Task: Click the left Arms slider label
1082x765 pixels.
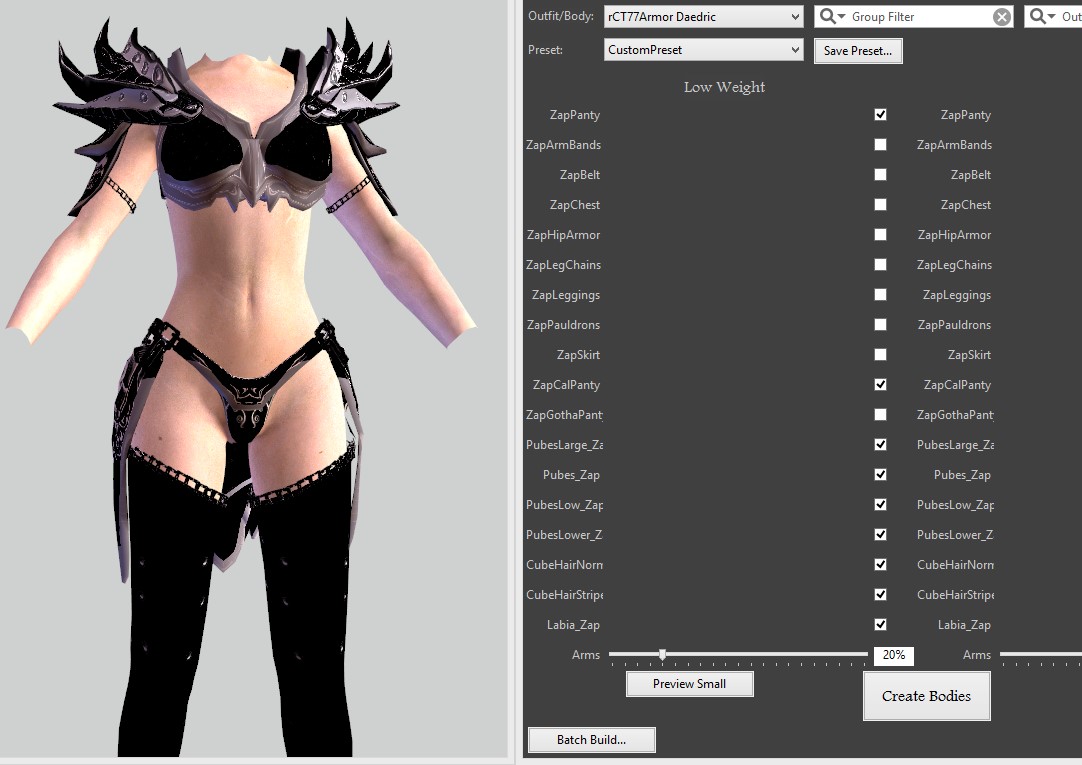Action: [x=586, y=655]
